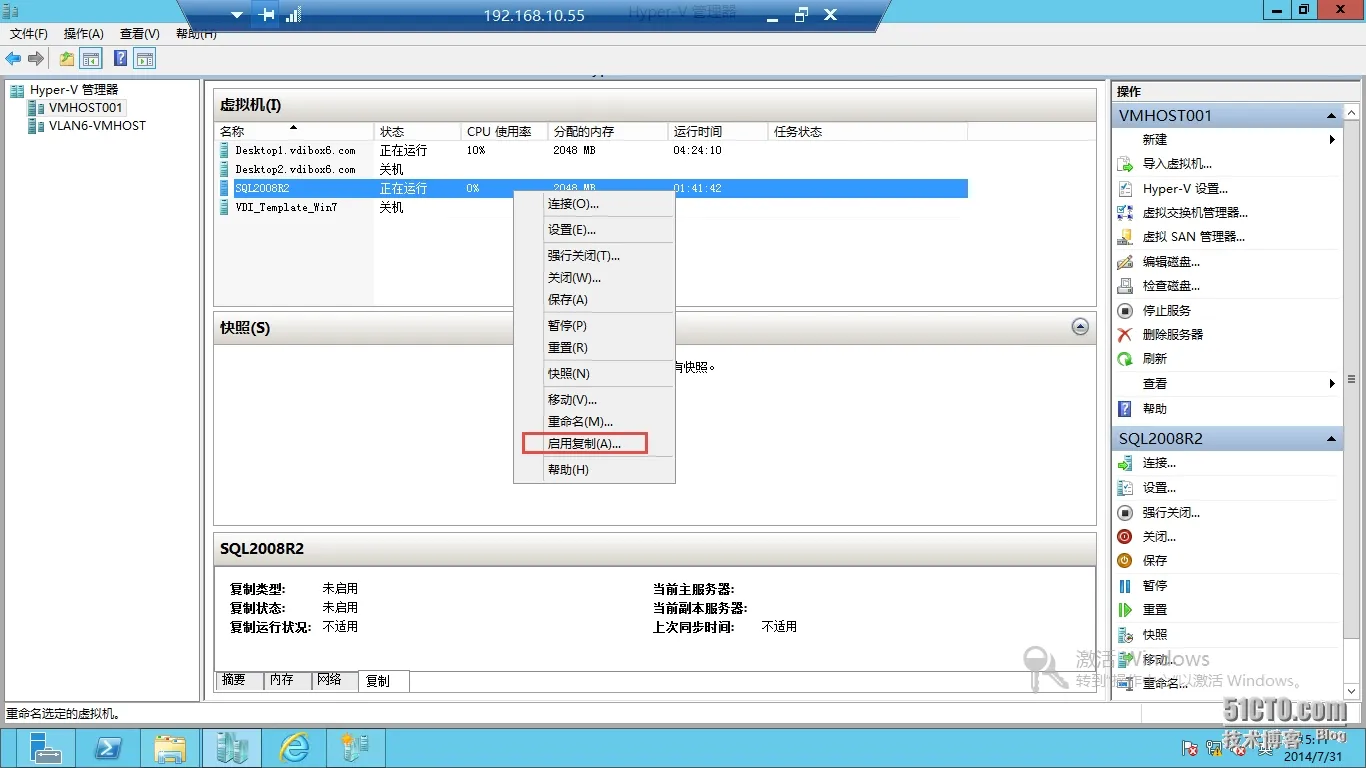The image size is (1366, 768).
Task: Switch to the 网络 tab
Action: [334, 680]
